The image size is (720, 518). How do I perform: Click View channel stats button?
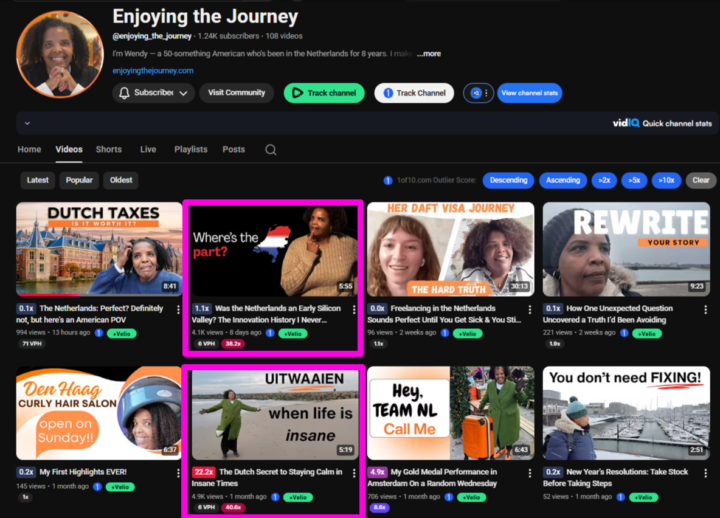pyautogui.click(x=529, y=93)
